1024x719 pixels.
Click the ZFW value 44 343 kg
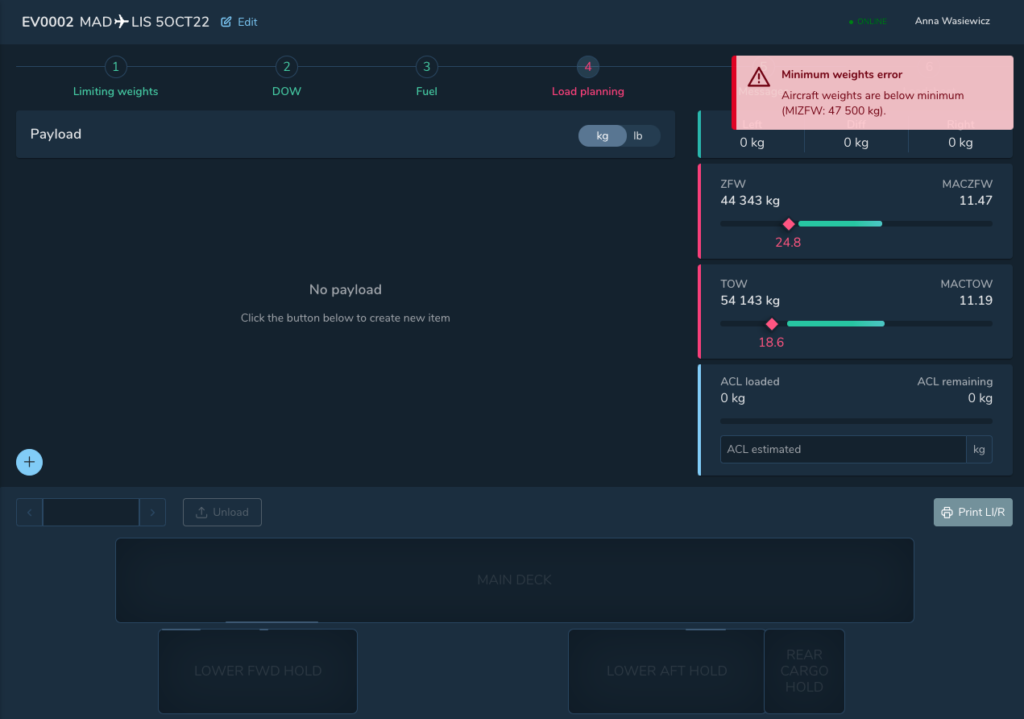point(750,200)
